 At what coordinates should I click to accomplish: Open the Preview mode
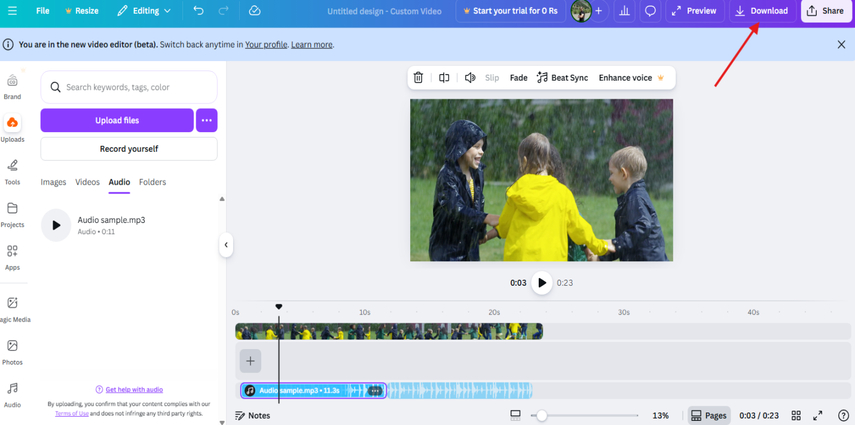(x=695, y=11)
